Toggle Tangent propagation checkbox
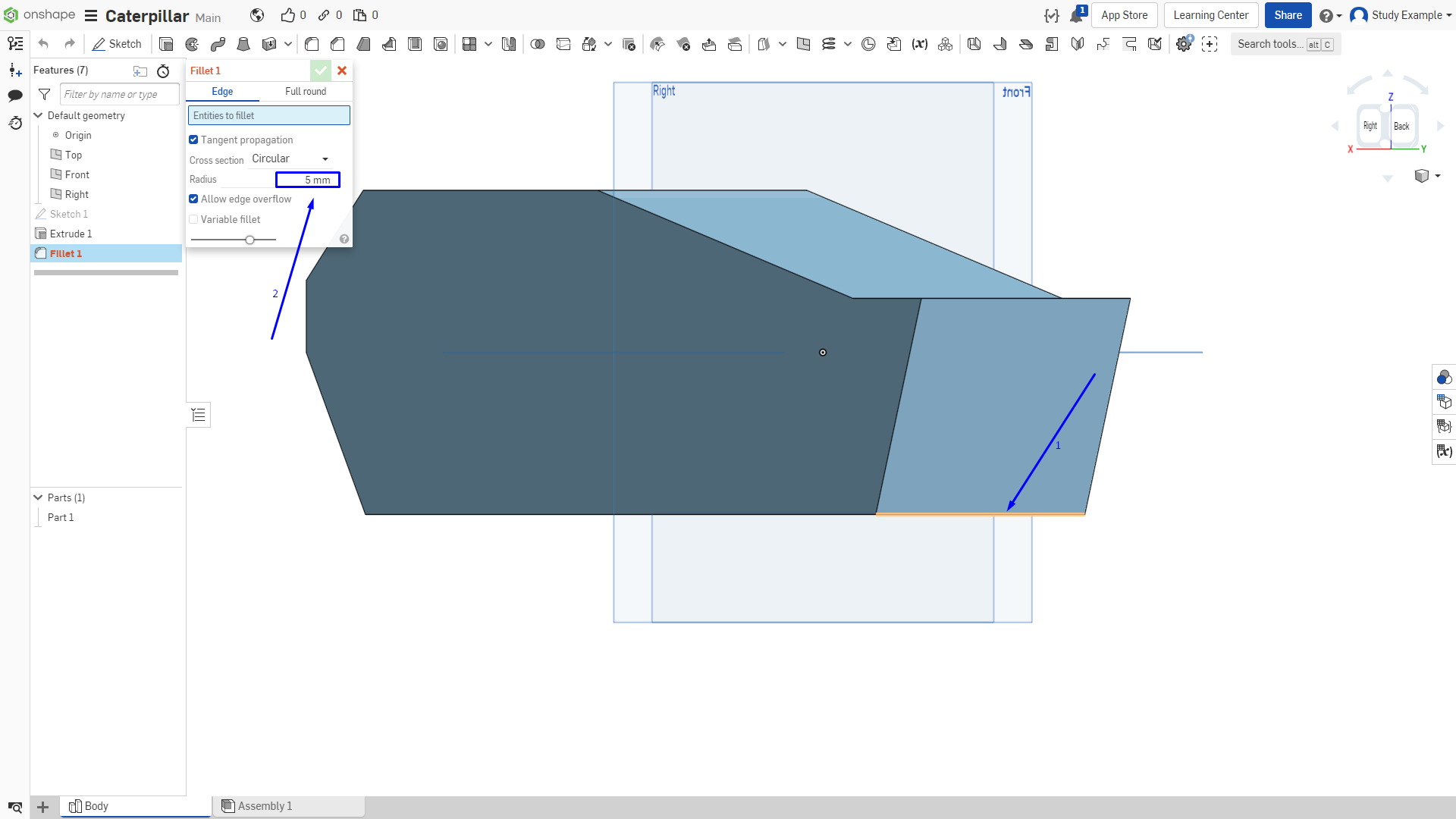 click(193, 140)
